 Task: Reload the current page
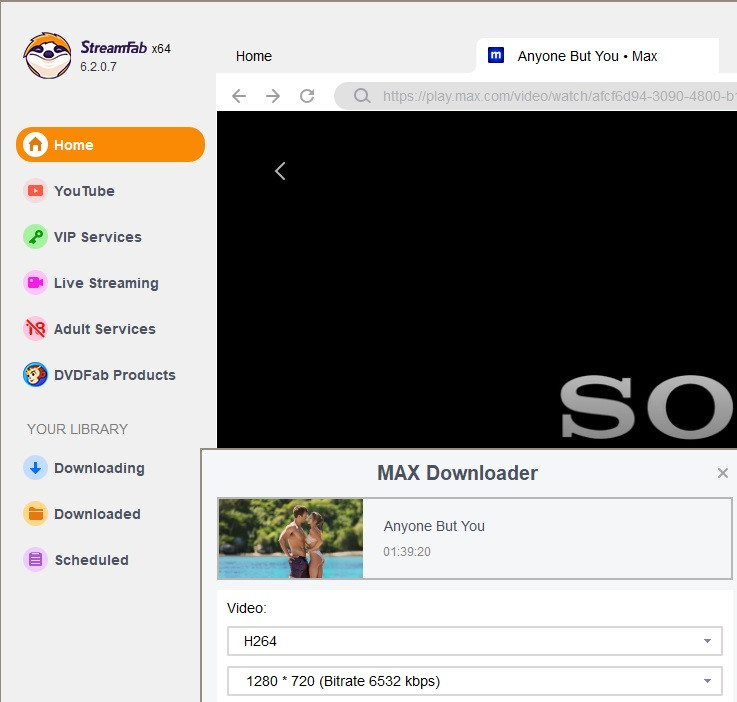[307, 96]
